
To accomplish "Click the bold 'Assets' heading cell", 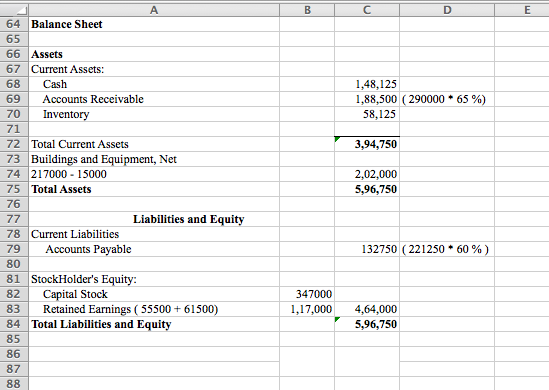I will [x=154, y=54].
